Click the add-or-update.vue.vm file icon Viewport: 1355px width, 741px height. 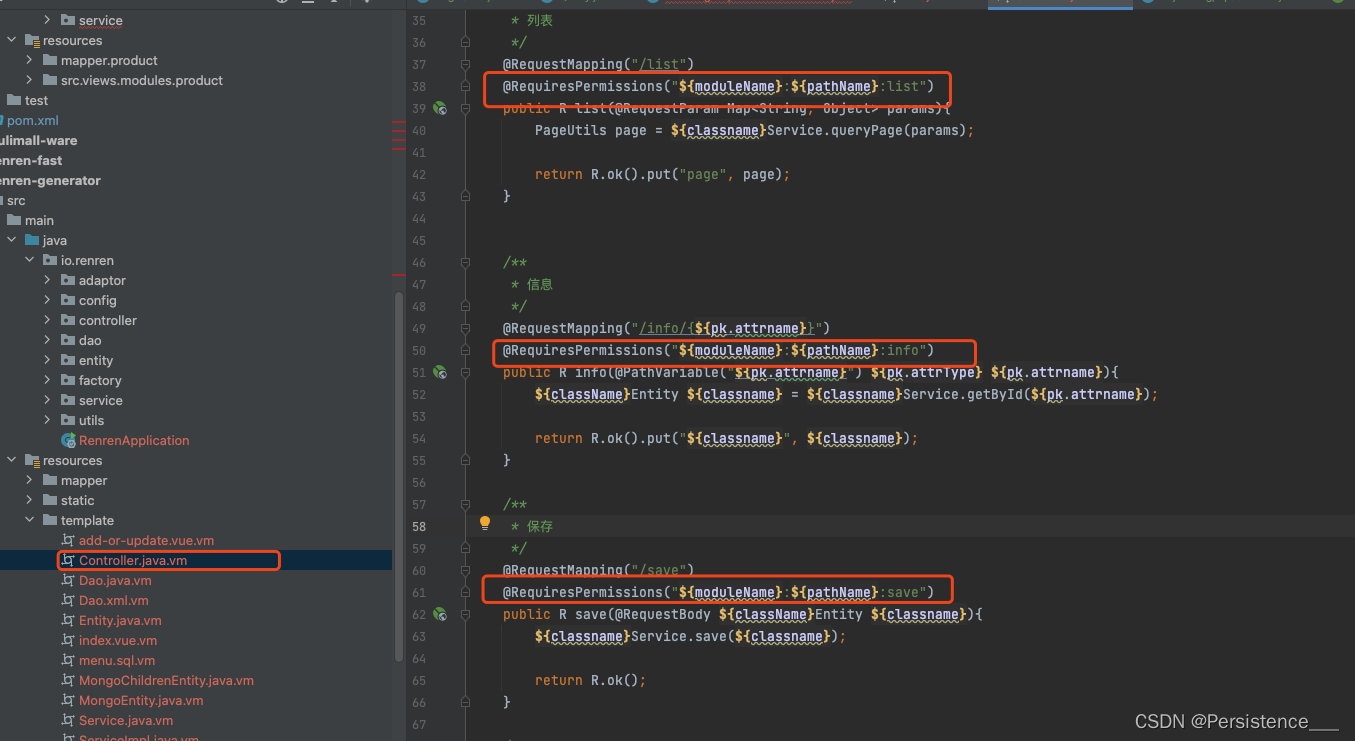[68, 540]
